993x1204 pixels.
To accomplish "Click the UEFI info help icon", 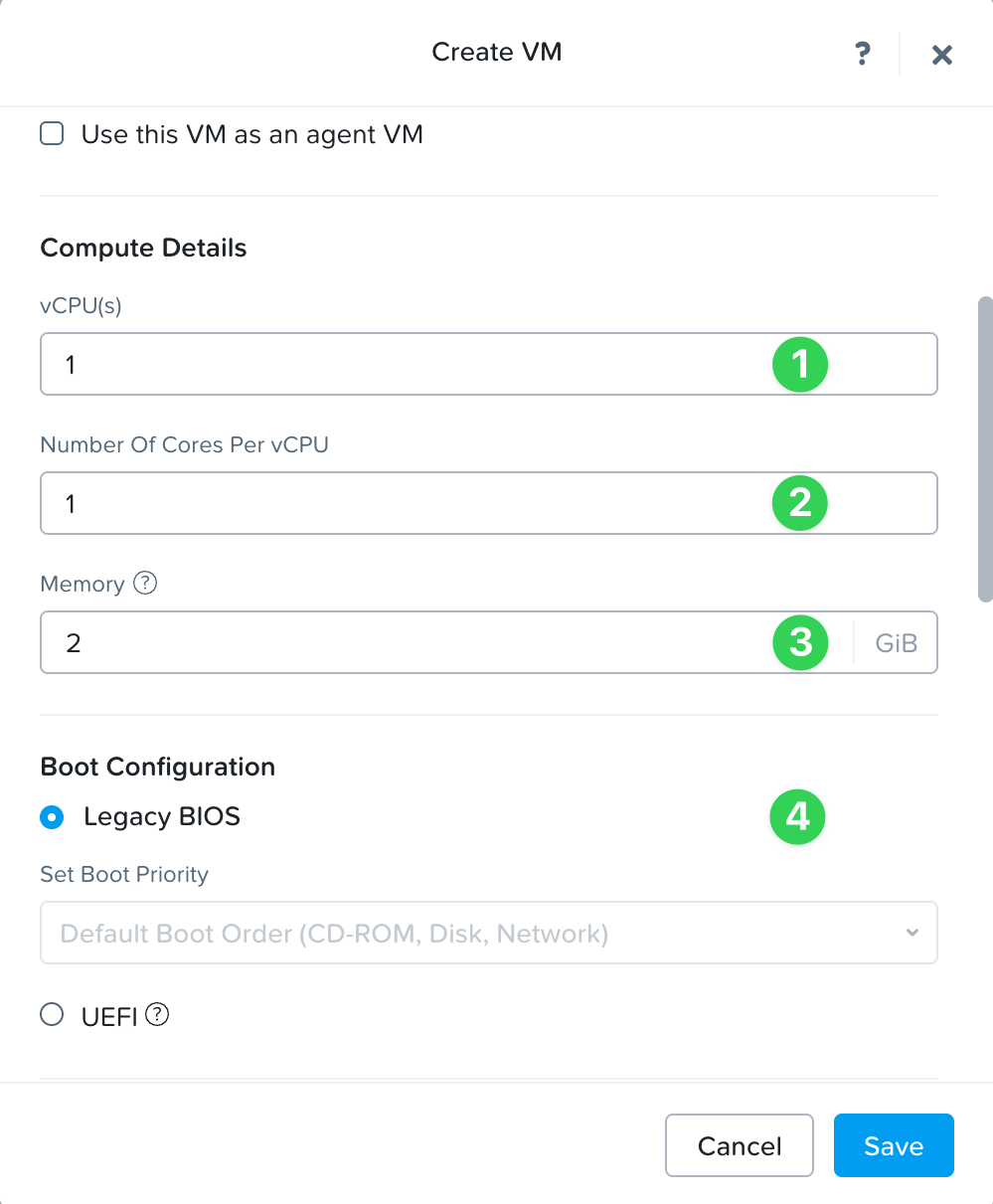I will [157, 1015].
